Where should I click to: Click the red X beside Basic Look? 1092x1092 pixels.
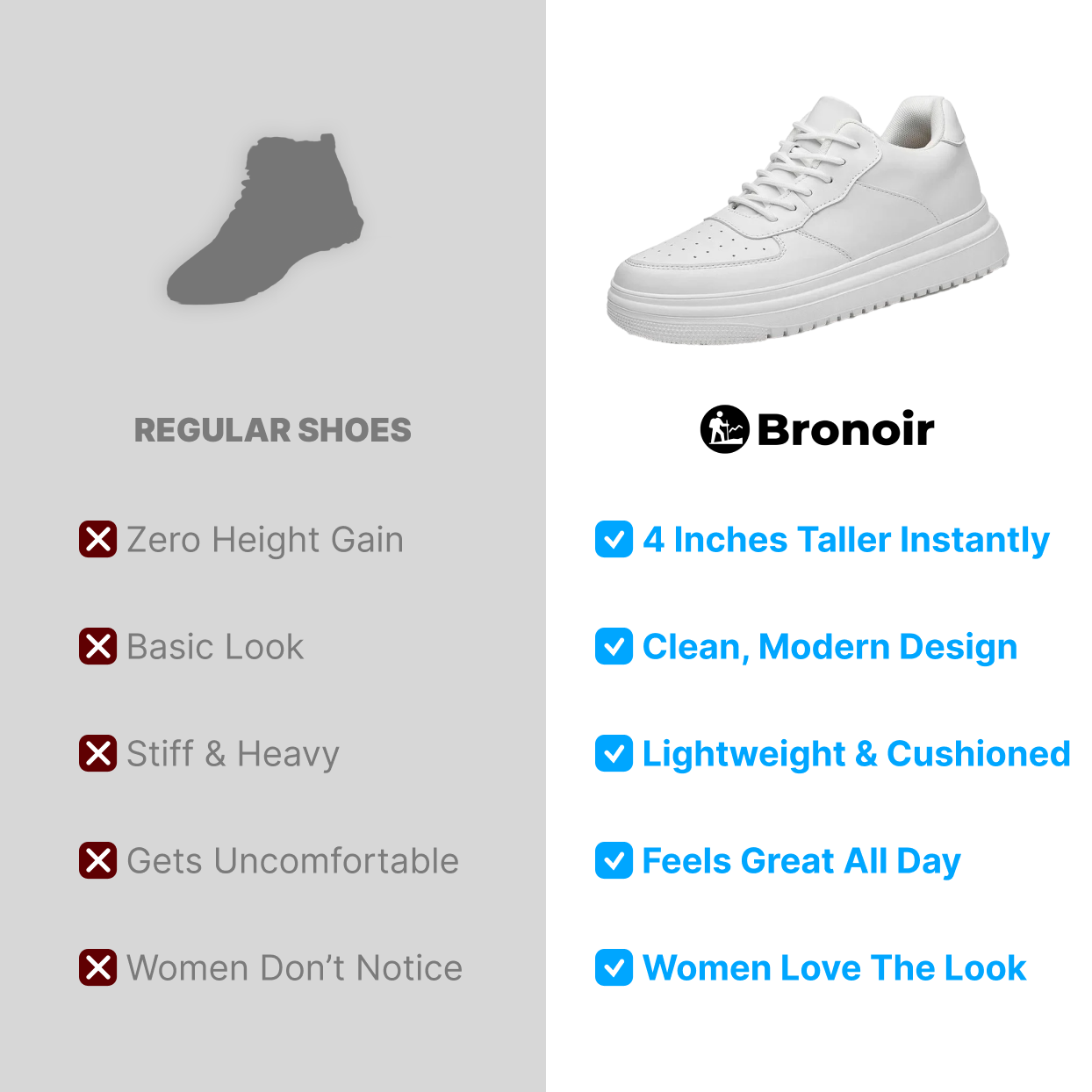(97, 646)
